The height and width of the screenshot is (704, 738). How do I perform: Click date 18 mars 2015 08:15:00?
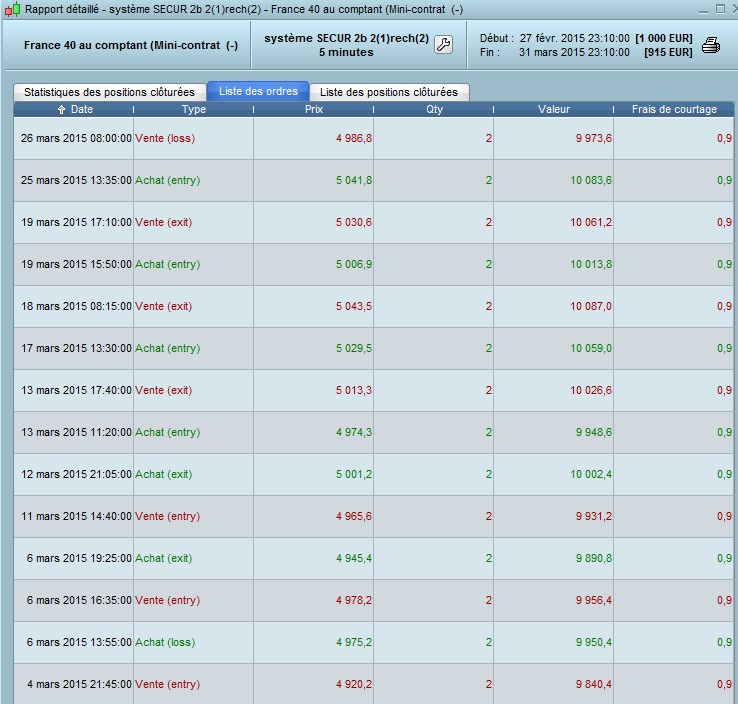pos(76,306)
